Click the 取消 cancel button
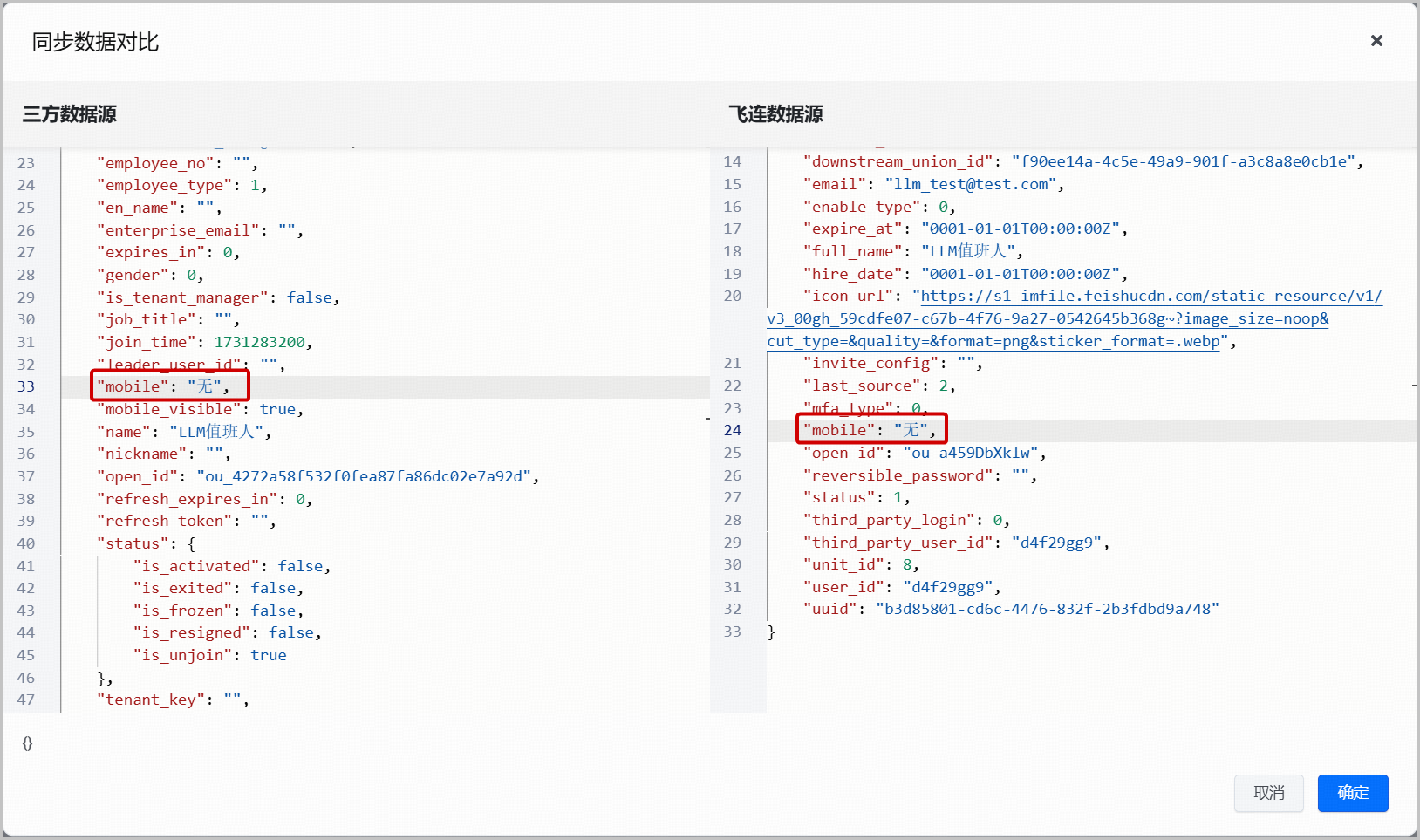This screenshot has height=840, width=1420. 1269,793
